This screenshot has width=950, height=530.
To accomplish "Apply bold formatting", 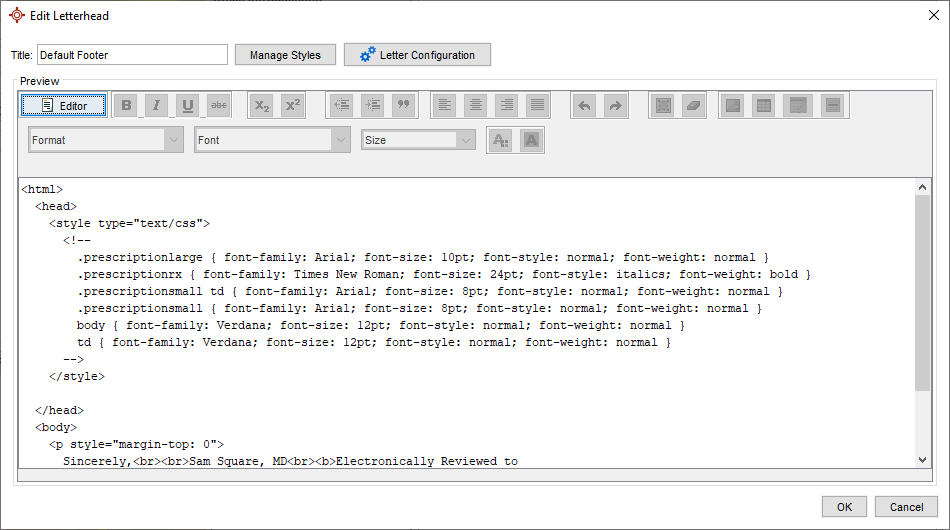I will pos(126,105).
